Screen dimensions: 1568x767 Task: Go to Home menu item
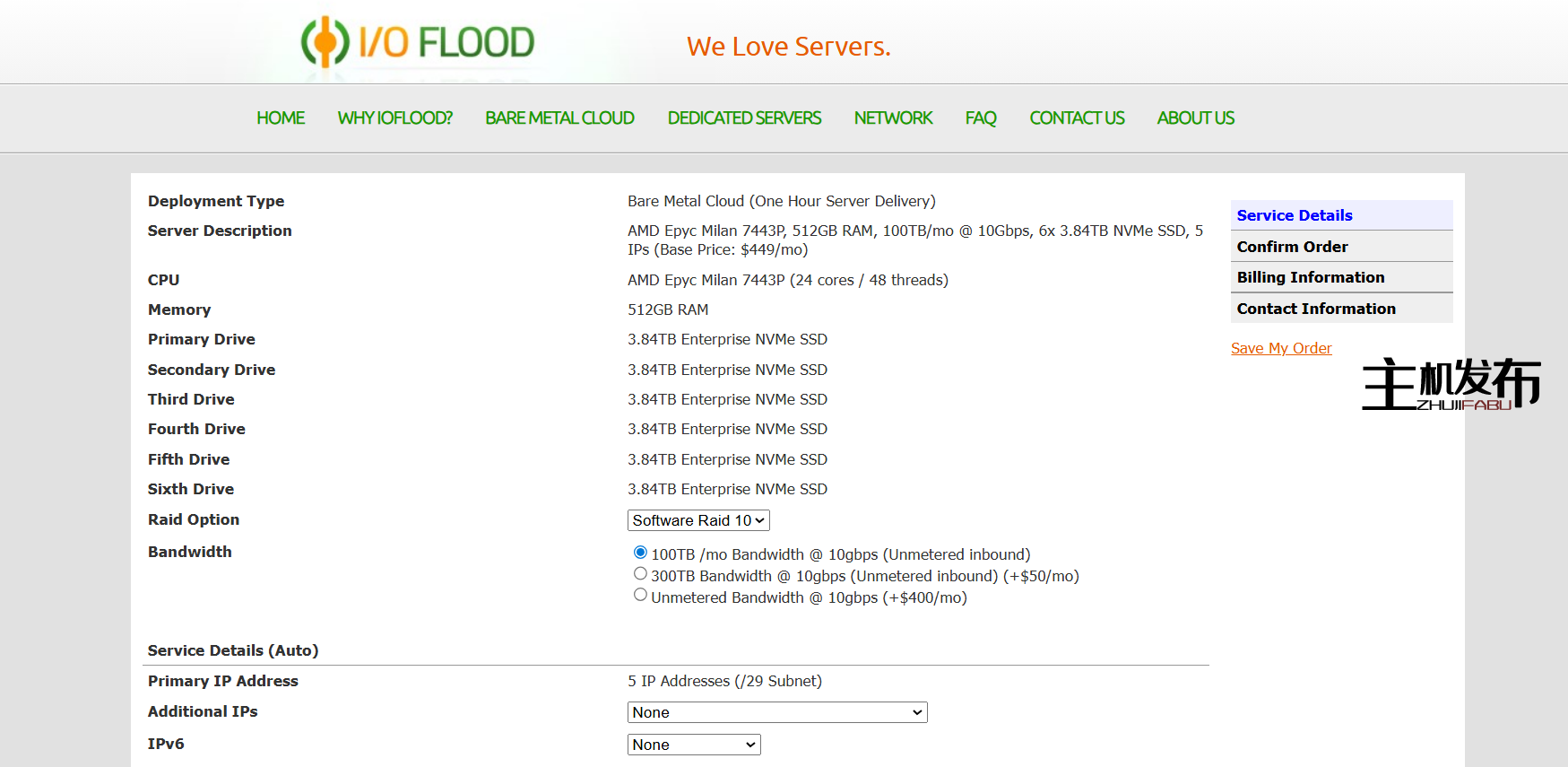click(281, 118)
